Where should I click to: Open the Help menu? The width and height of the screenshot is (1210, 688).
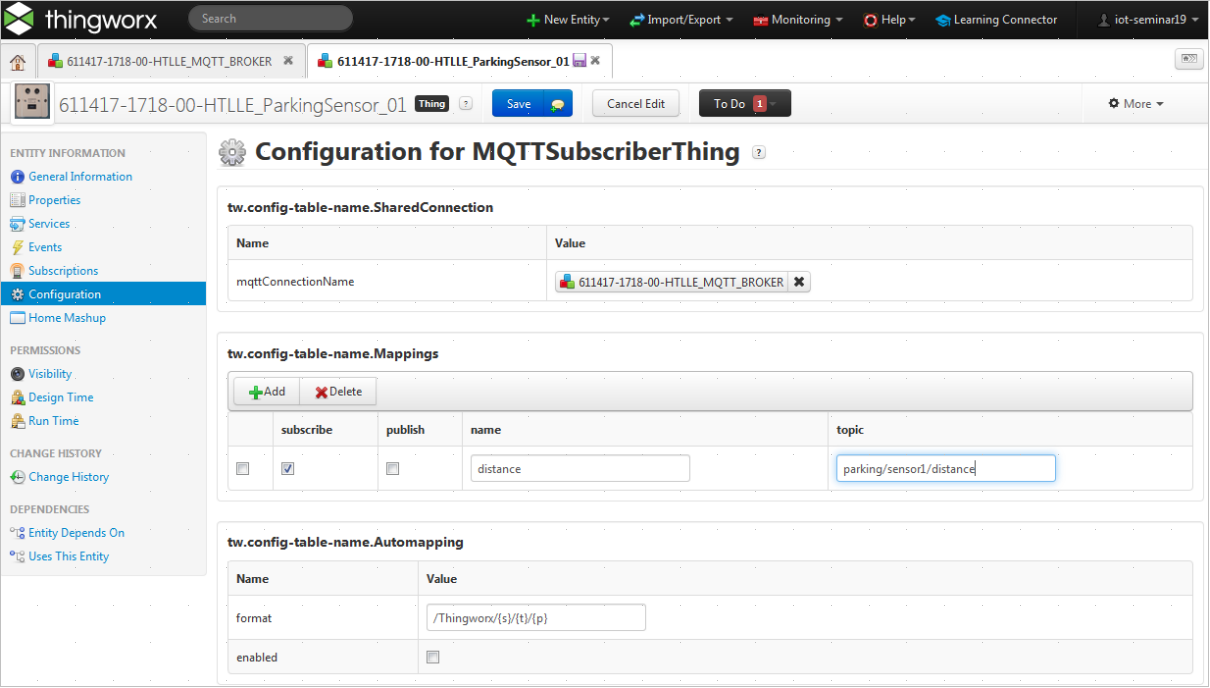pos(889,20)
